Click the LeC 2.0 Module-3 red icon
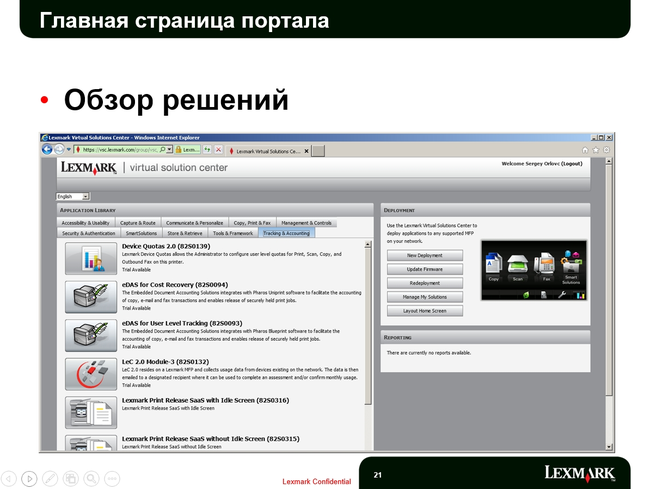650x489 pixels. [x=91, y=374]
